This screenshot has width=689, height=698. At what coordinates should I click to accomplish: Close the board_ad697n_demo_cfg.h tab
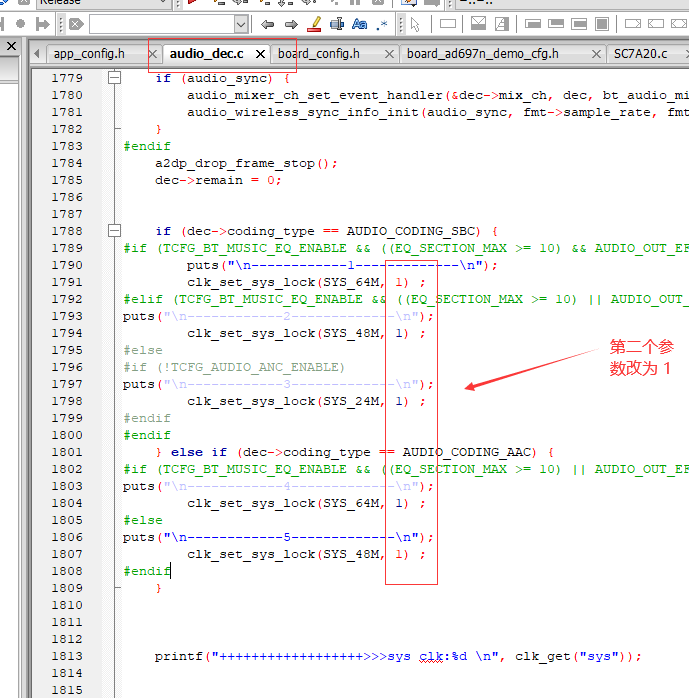point(596,54)
